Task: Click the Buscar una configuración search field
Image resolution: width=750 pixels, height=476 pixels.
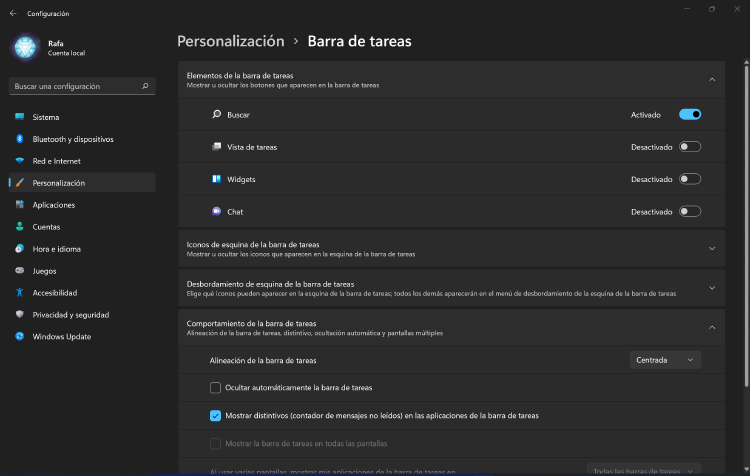Action: click(x=82, y=86)
